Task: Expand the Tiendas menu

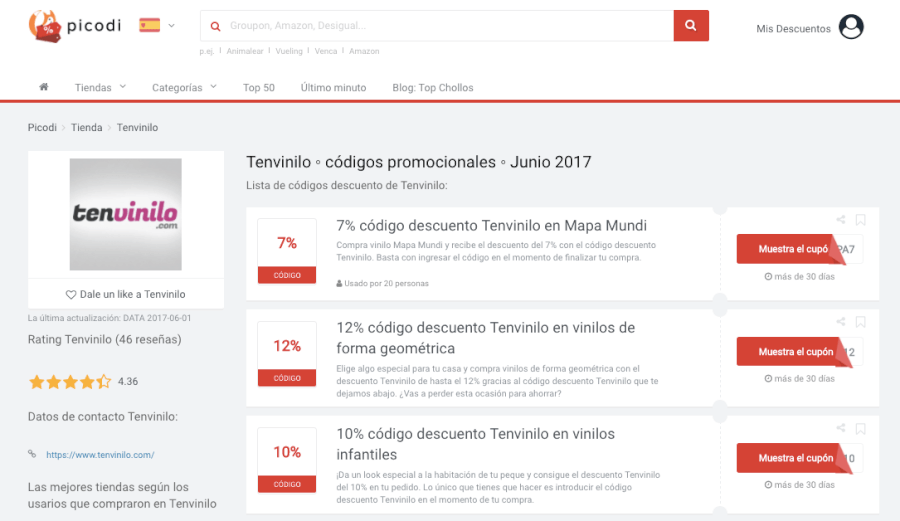Action: click(100, 87)
